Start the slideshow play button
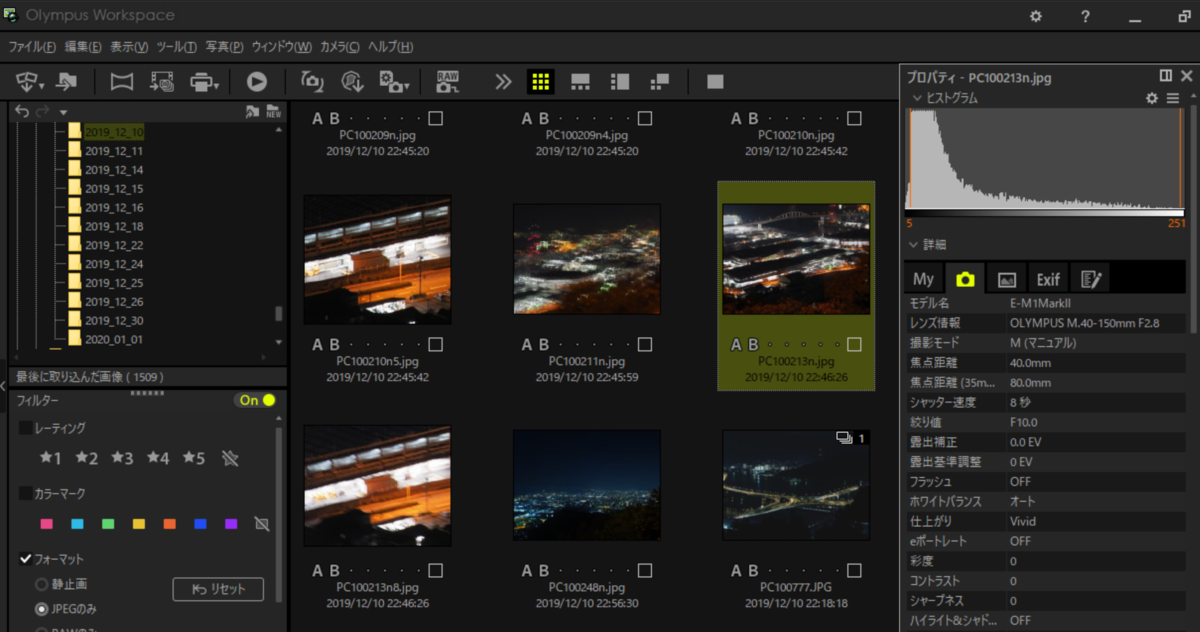This screenshot has height=632, width=1200. [x=257, y=82]
